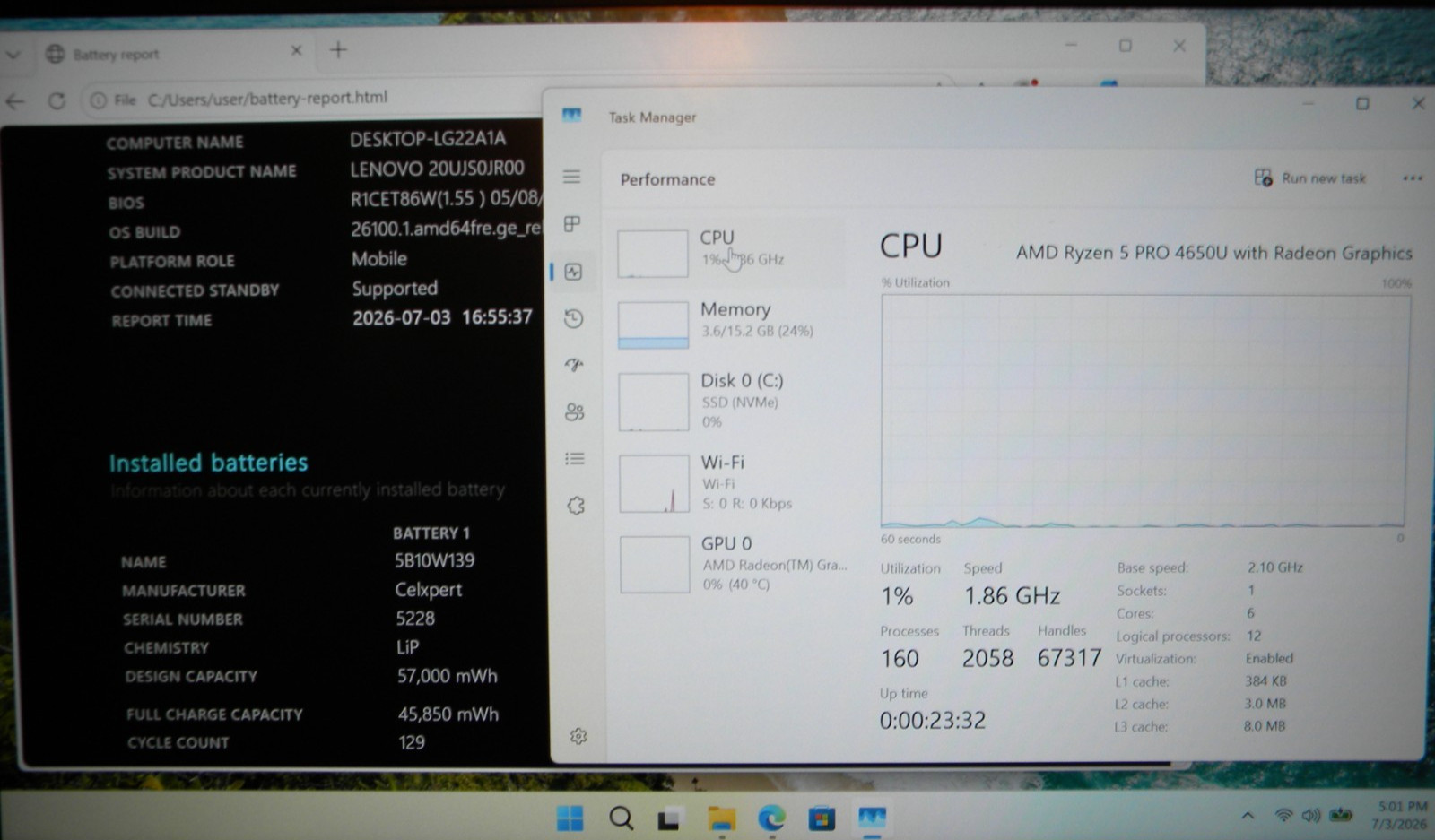This screenshot has width=1435, height=840.
Task: Open browser tab search chevron
Action: (x=12, y=55)
